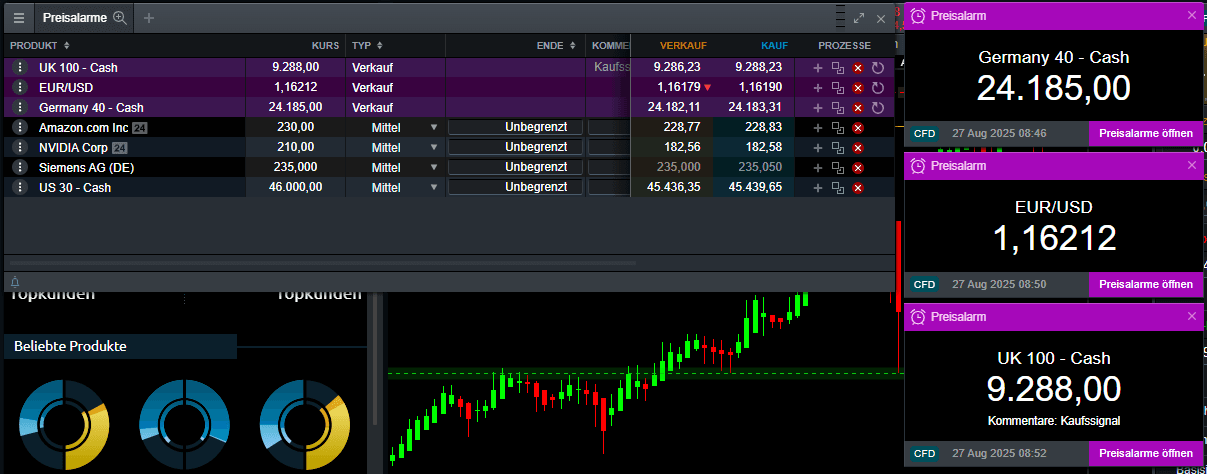Screen dimensions: 1207x474
Task: Click Unbegrenzt button for NVIDIA Corp
Action: [x=515, y=147]
